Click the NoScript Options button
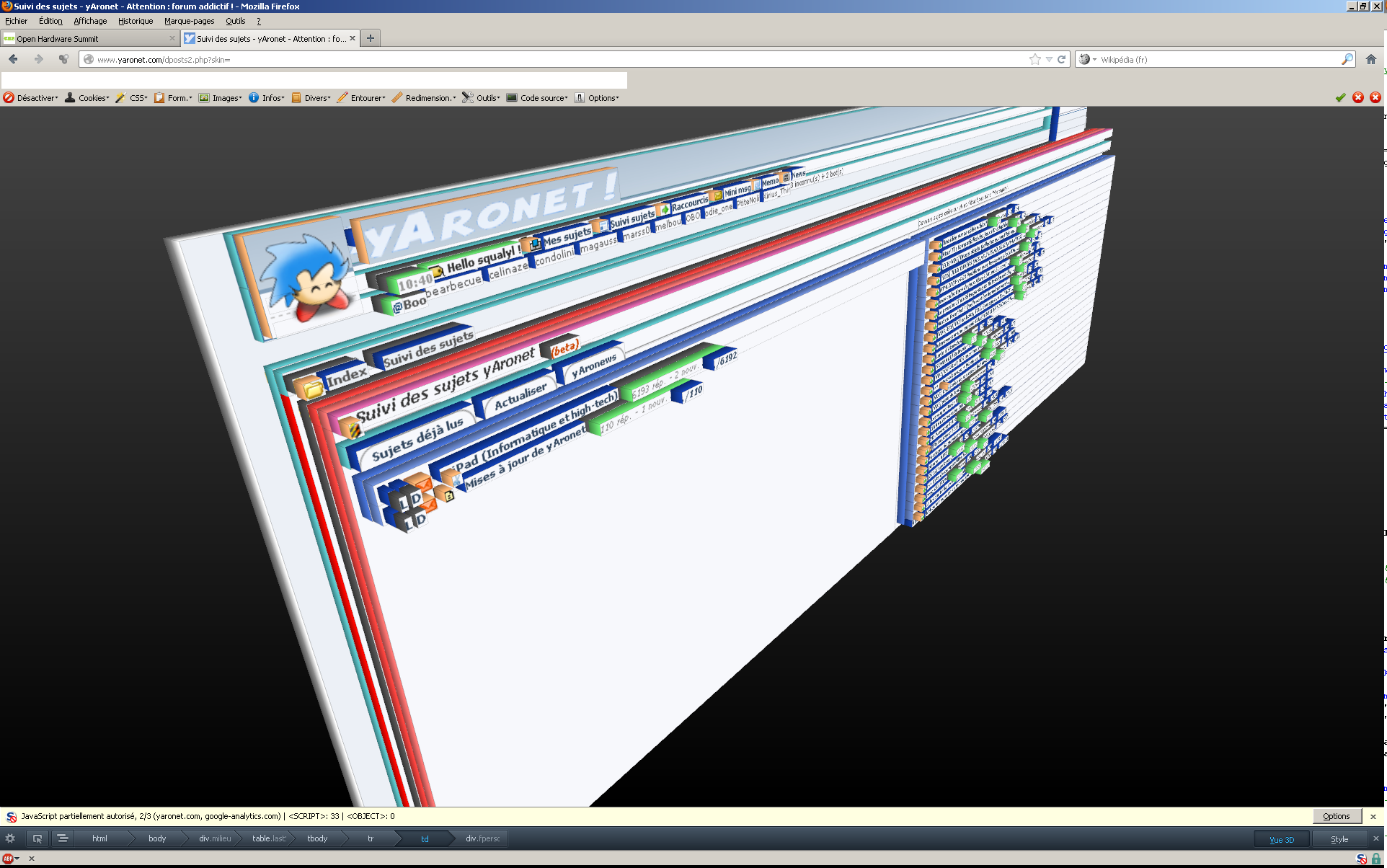This screenshot has width=1387, height=868. (x=1336, y=816)
